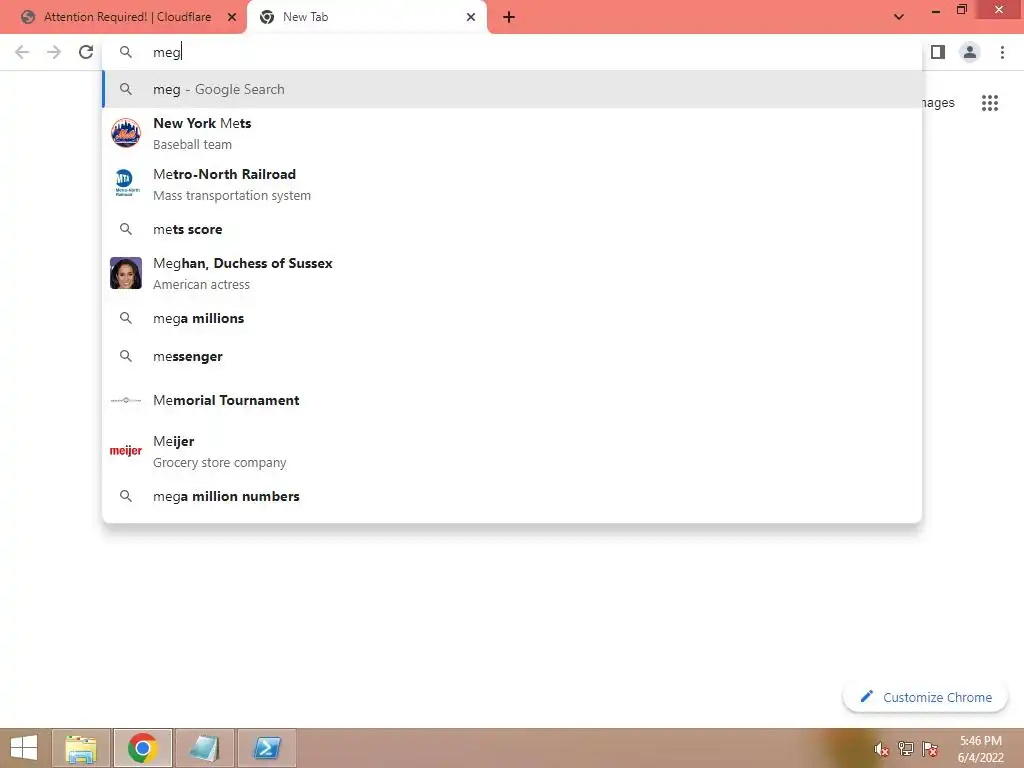This screenshot has width=1024, height=768.
Task: Launch PowerShell from the taskbar
Action: (x=266, y=748)
